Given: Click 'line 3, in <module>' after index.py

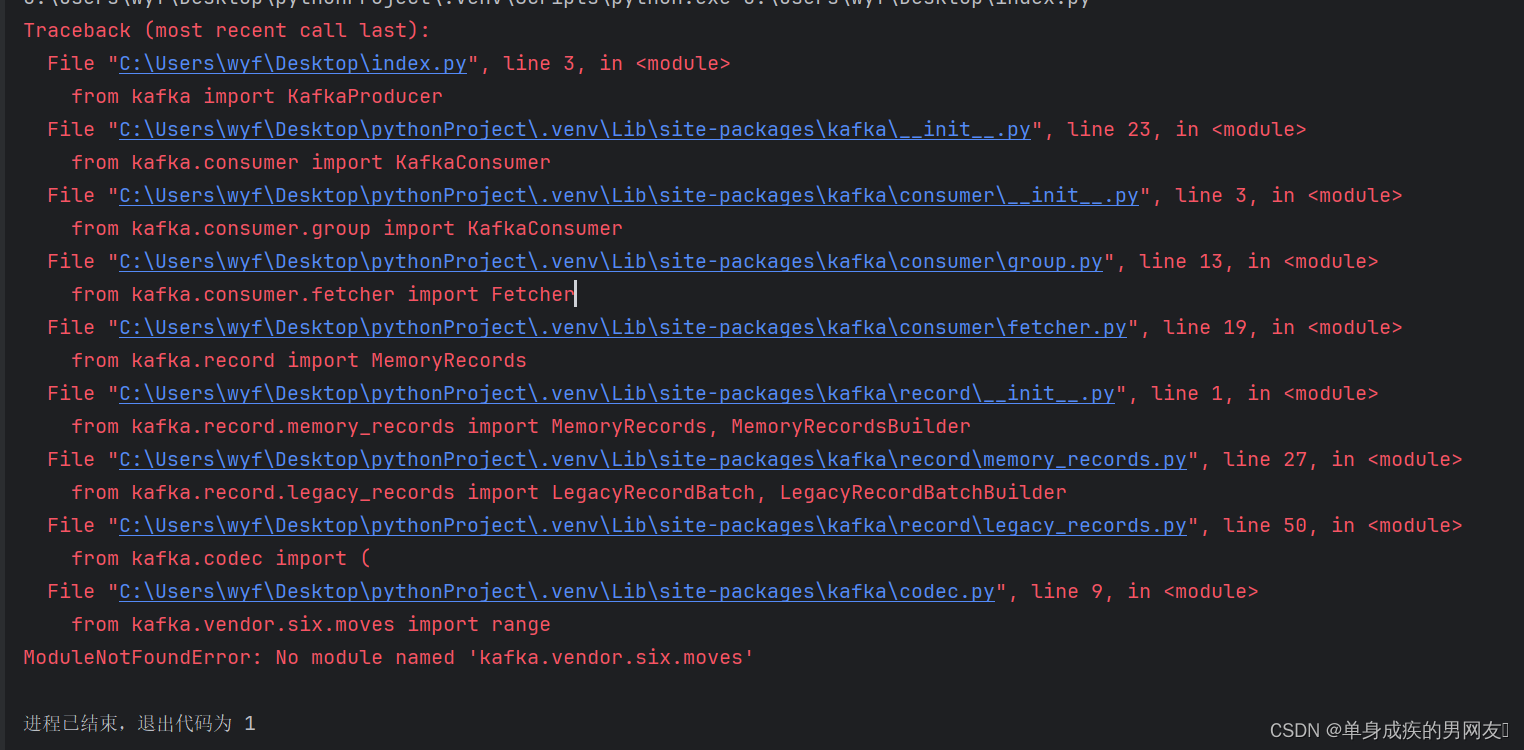Looking at the screenshot, I should [x=617, y=64].
